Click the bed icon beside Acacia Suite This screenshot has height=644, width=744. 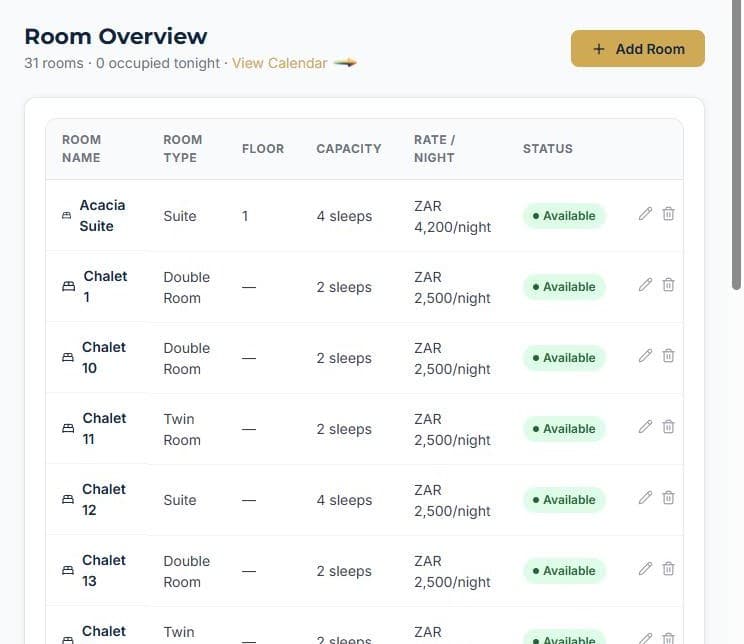click(67, 215)
